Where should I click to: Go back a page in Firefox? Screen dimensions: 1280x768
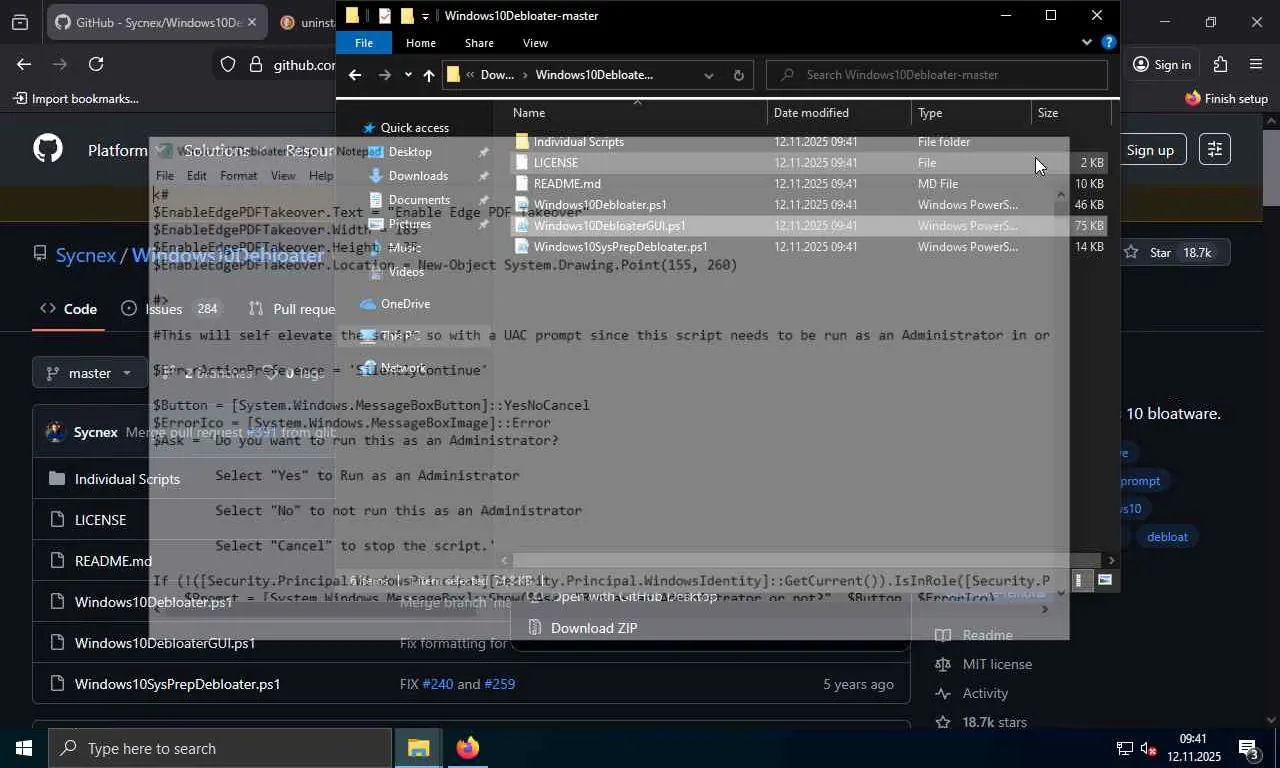click(24, 64)
